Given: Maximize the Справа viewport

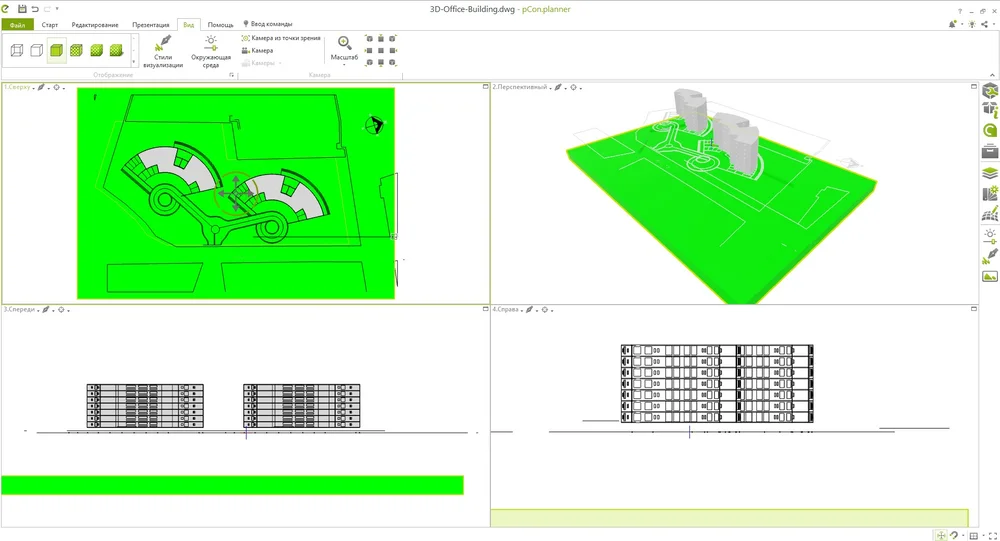Looking at the screenshot, I should point(974,310).
